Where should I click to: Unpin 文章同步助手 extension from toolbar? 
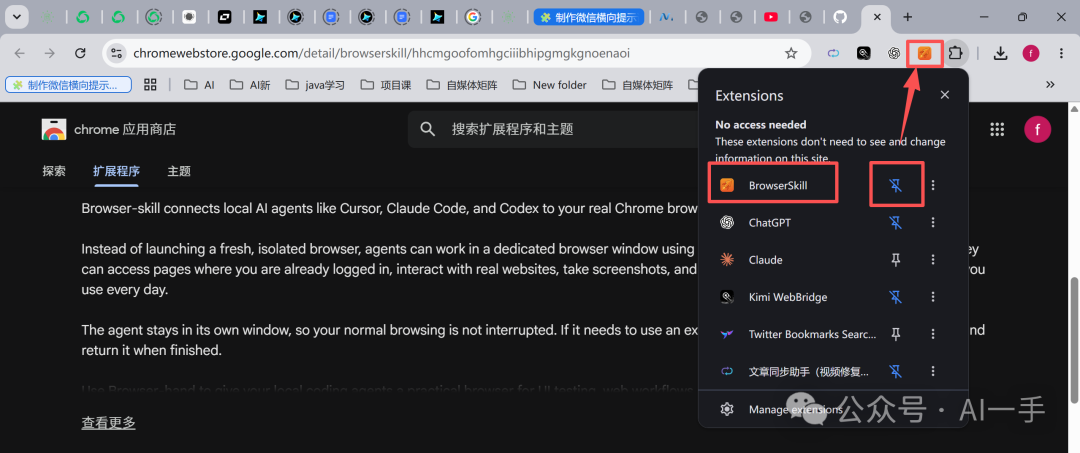click(895, 371)
